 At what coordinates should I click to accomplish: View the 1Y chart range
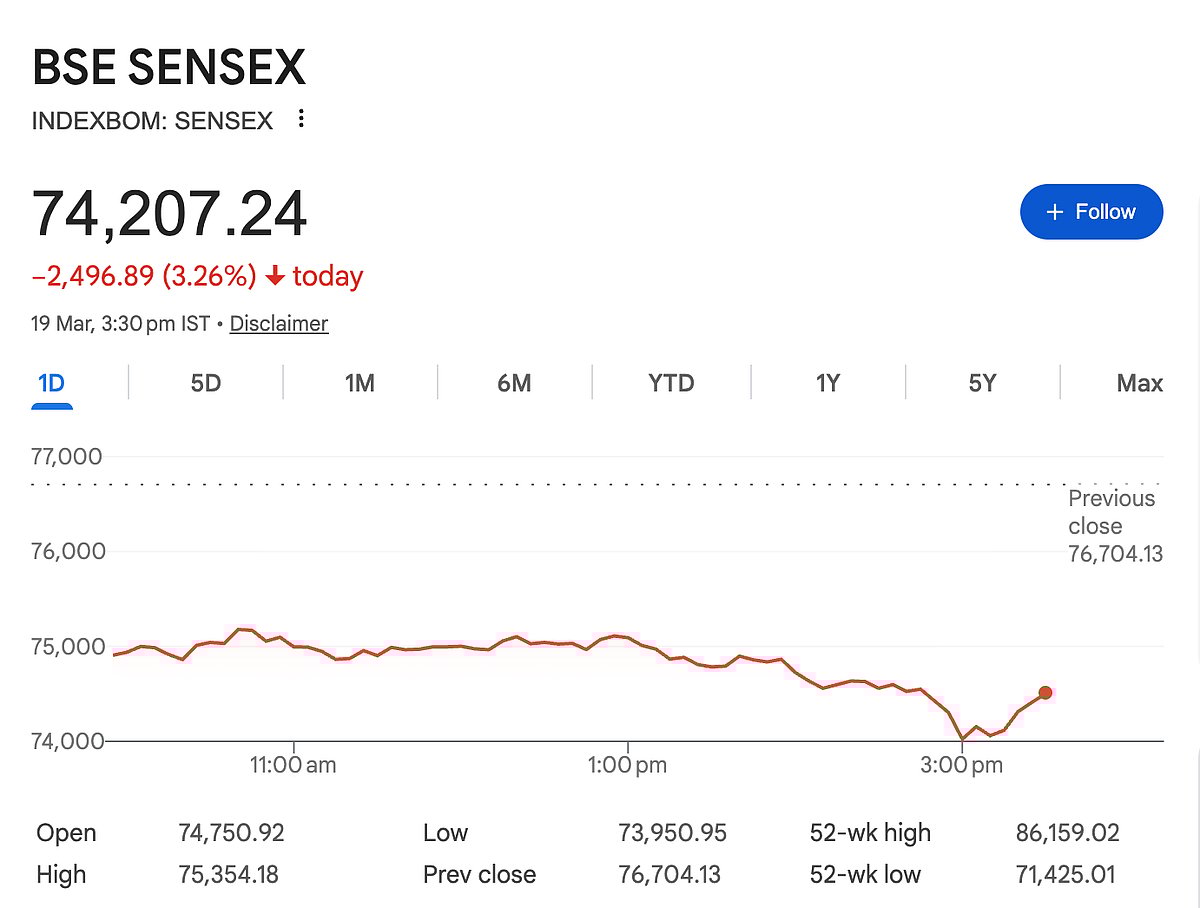[x=827, y=383]
